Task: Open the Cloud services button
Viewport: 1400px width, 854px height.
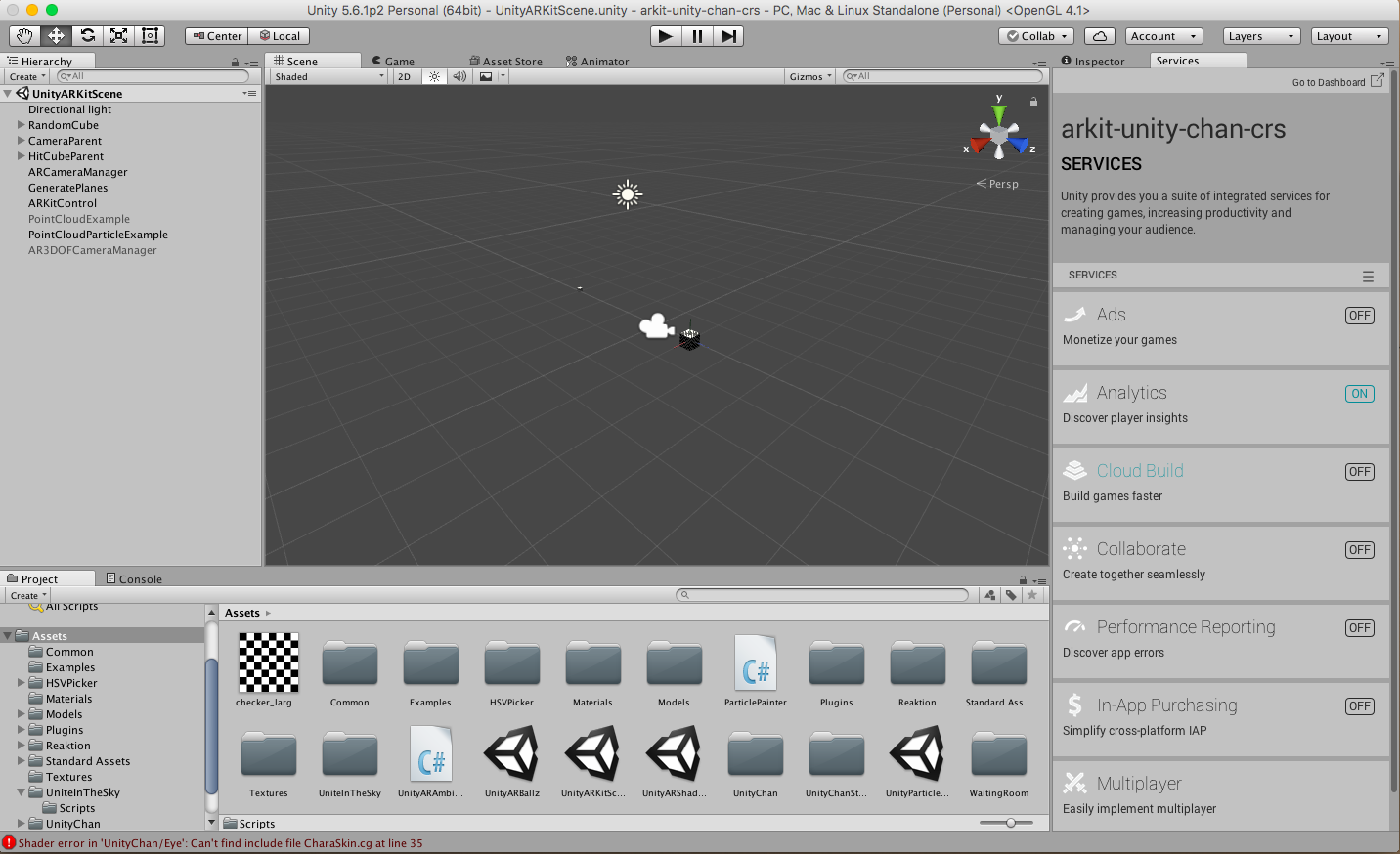Action: click(1100, 36)
